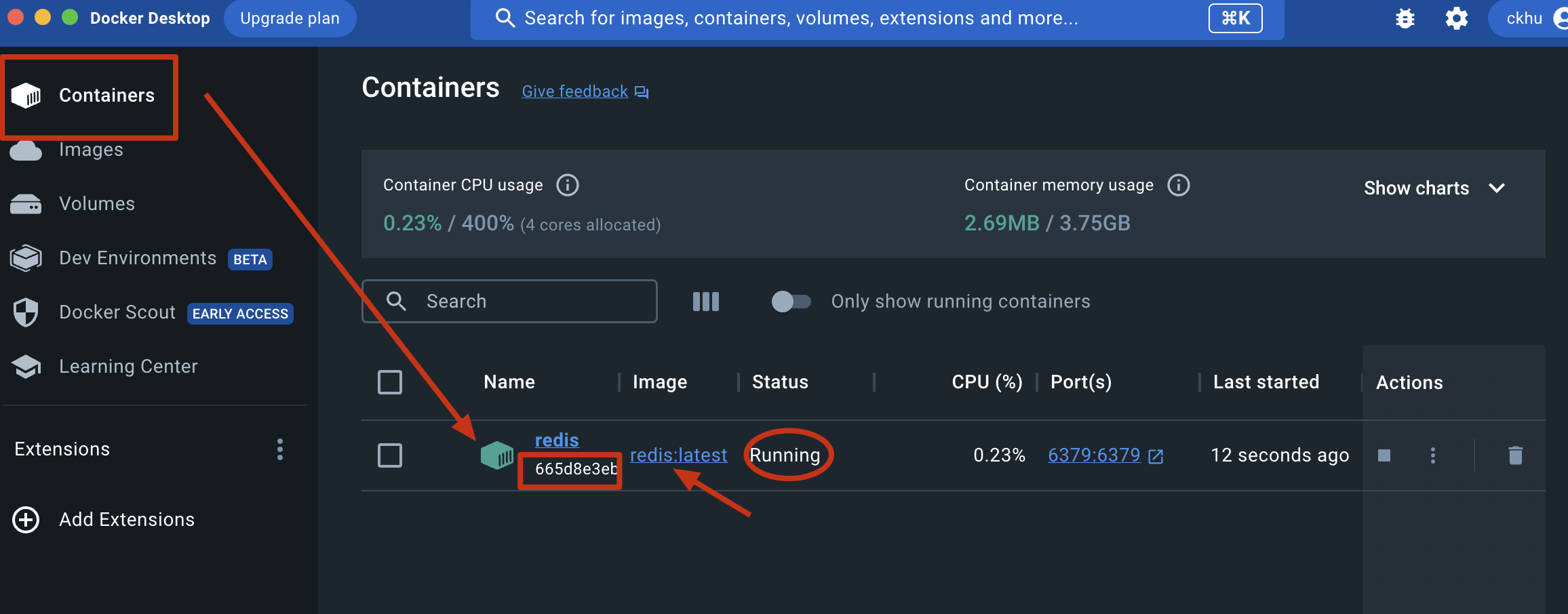This screenshot has height=614, width=1568.
Task: Click the redis container icon
Action: pyautogui.click(x=497, y=455)
